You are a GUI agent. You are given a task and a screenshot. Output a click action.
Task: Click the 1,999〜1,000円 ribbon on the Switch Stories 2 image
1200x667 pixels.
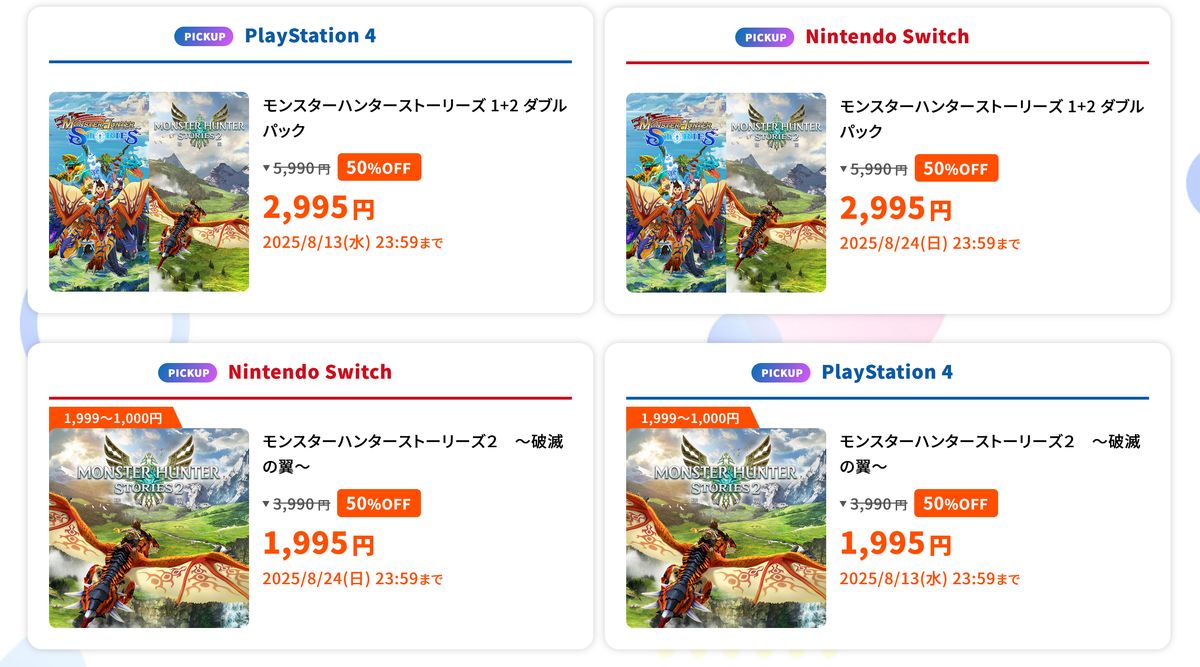(x=112, y=418)
